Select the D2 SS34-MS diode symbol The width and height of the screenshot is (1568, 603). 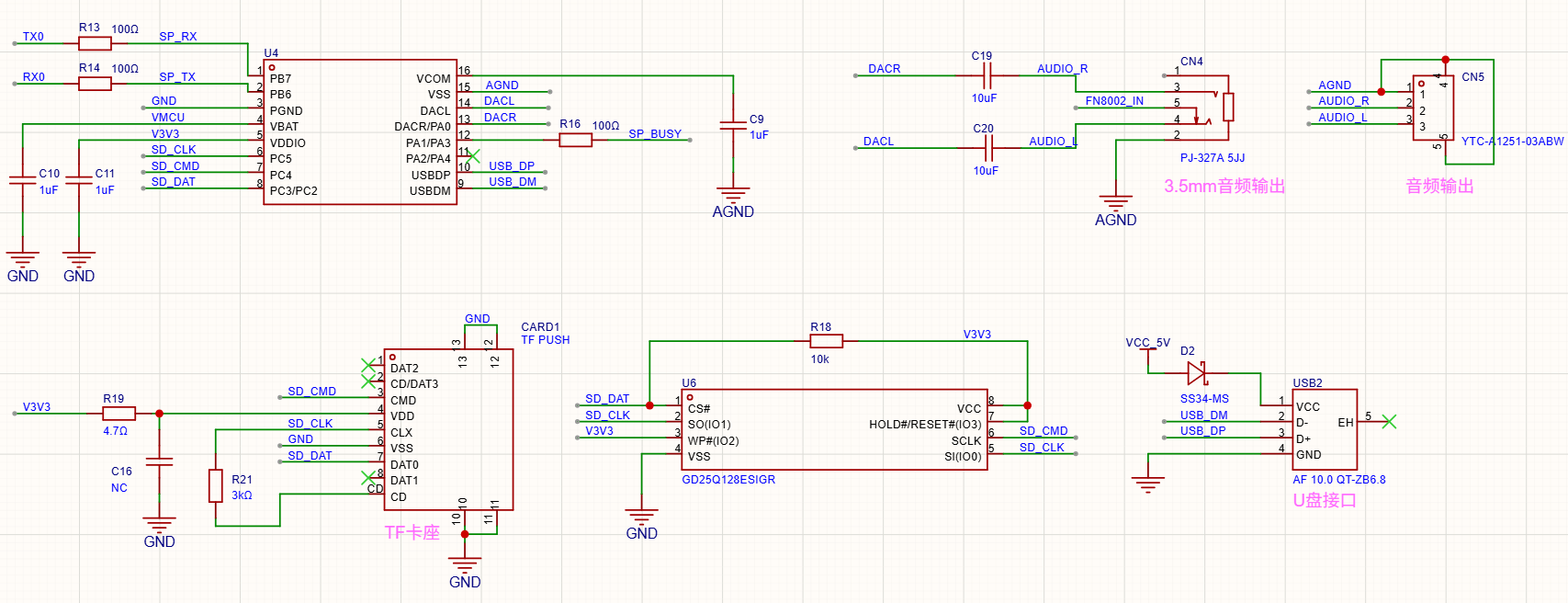pyautogui.click(x=1196, y=373)
